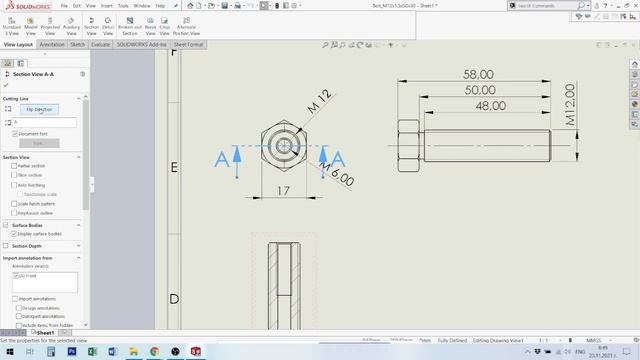Click Zoom to Fit in view toolbar
Screen dimensions: 640x360
tap(325, 45)
